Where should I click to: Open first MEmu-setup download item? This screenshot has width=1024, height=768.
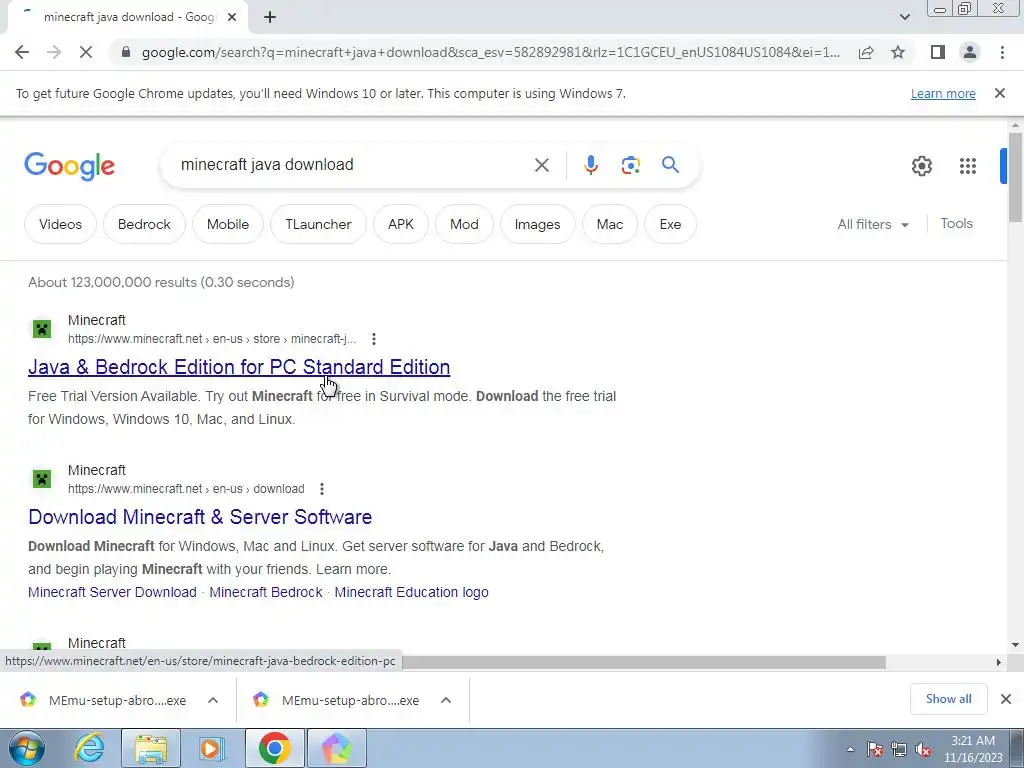[118, 700]
